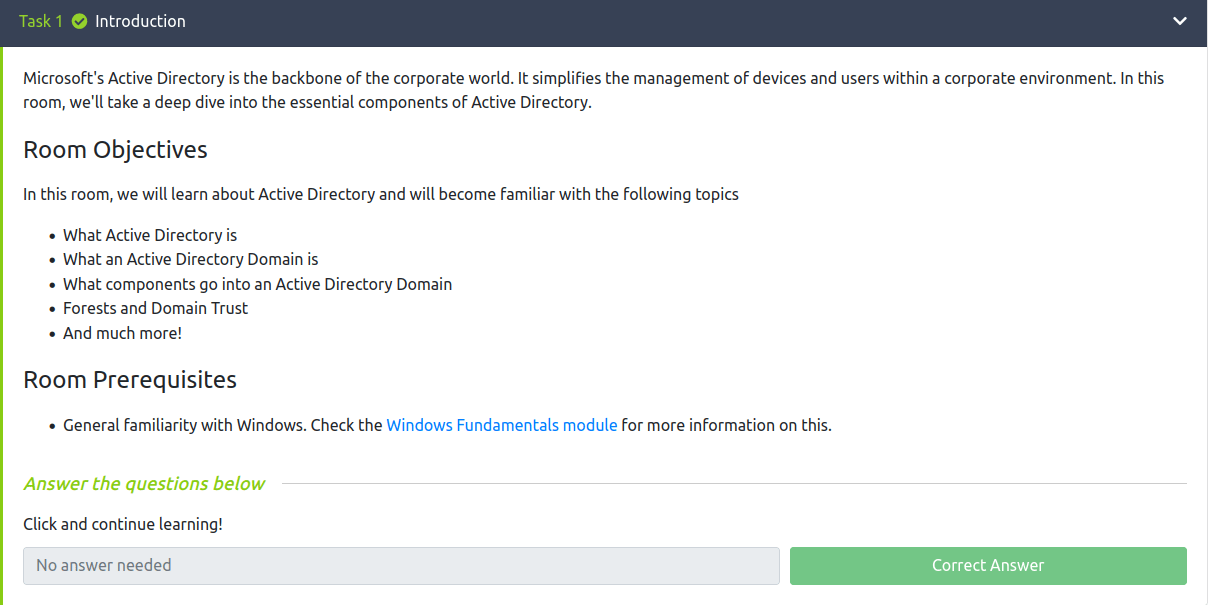Click the "No answer needed" input field

[401, 566]
